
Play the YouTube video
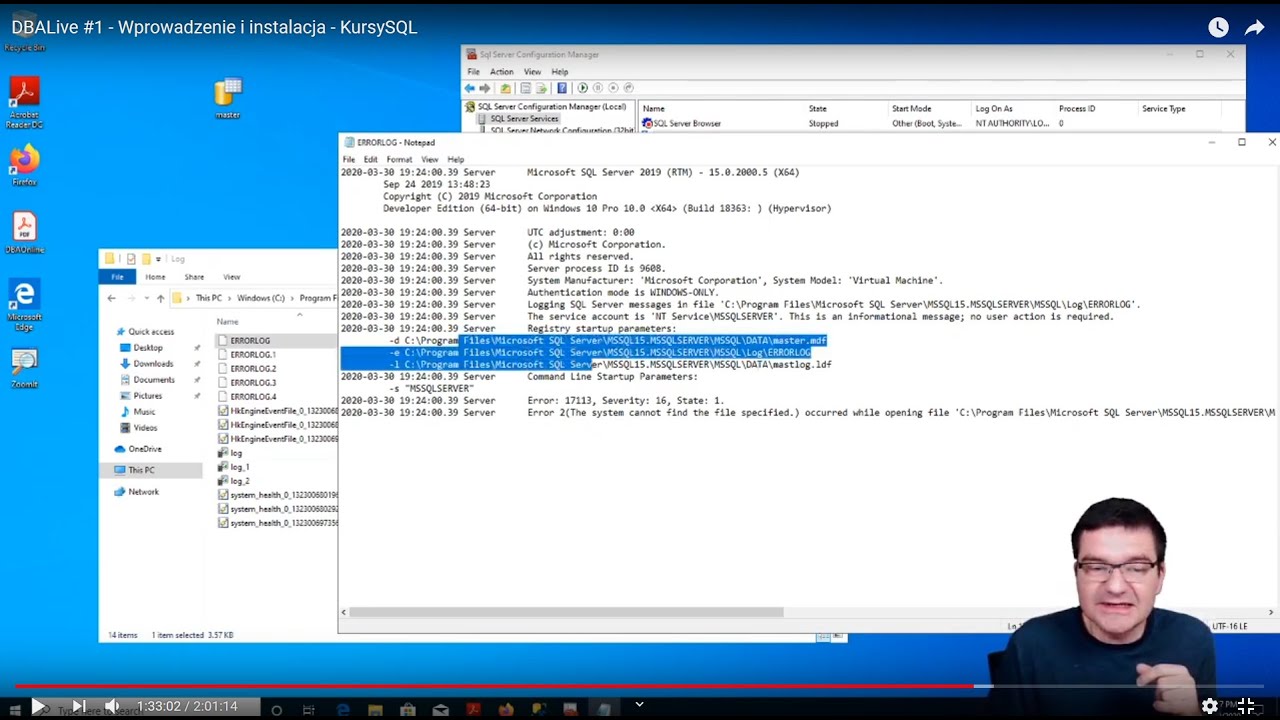37,706
